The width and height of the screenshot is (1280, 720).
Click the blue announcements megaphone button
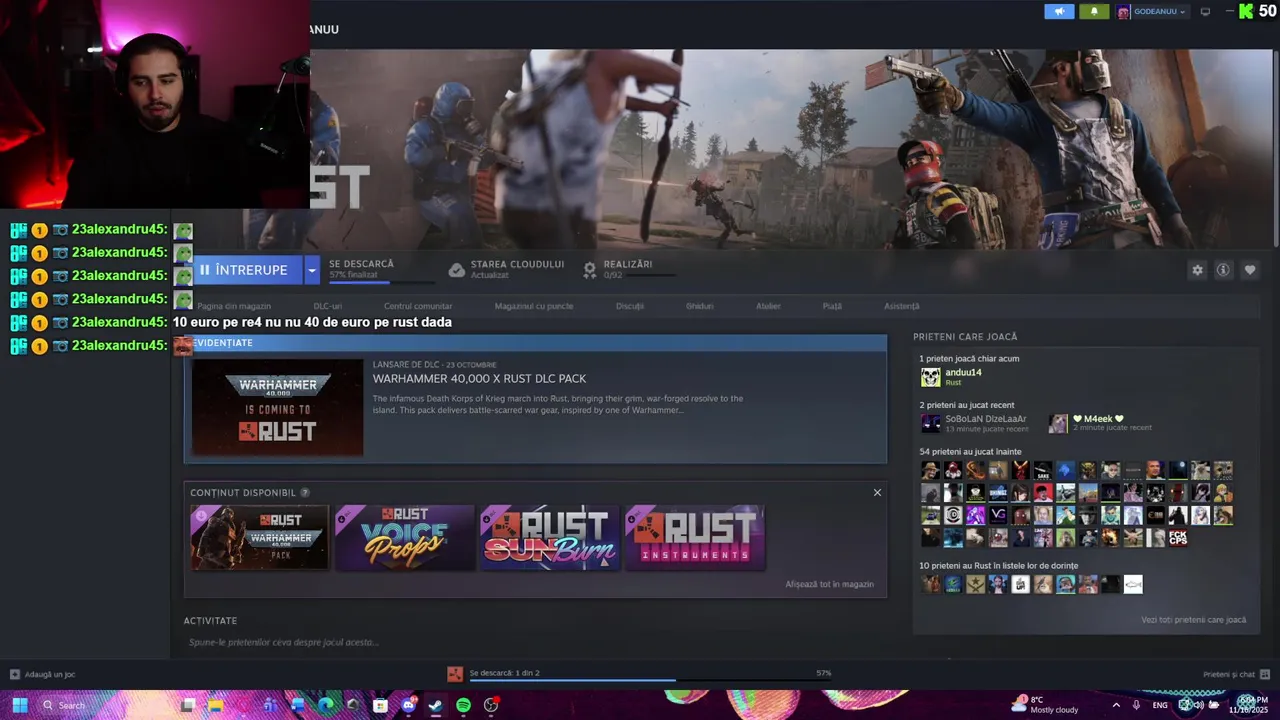1059,12
